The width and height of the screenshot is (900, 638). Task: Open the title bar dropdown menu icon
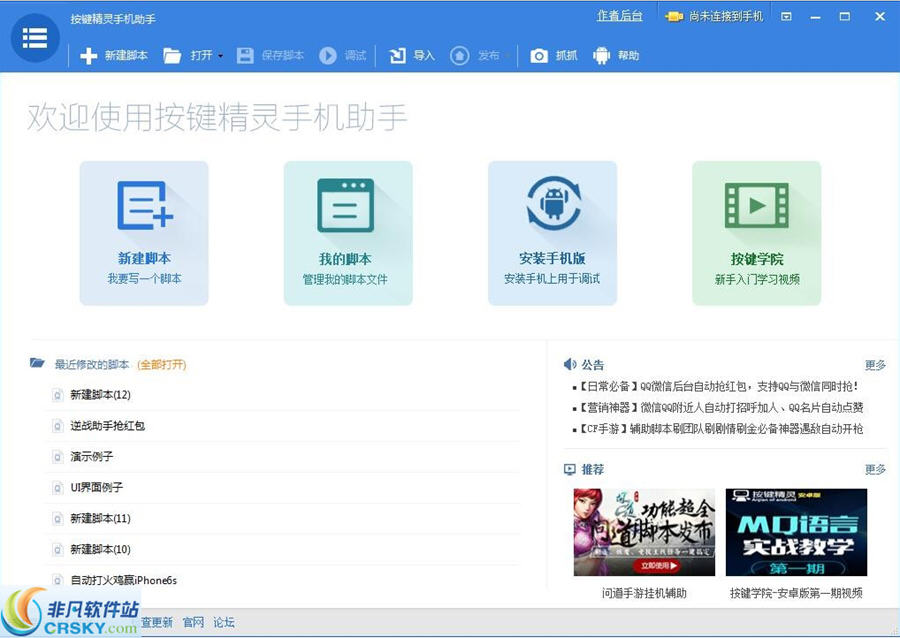[786, 17]
